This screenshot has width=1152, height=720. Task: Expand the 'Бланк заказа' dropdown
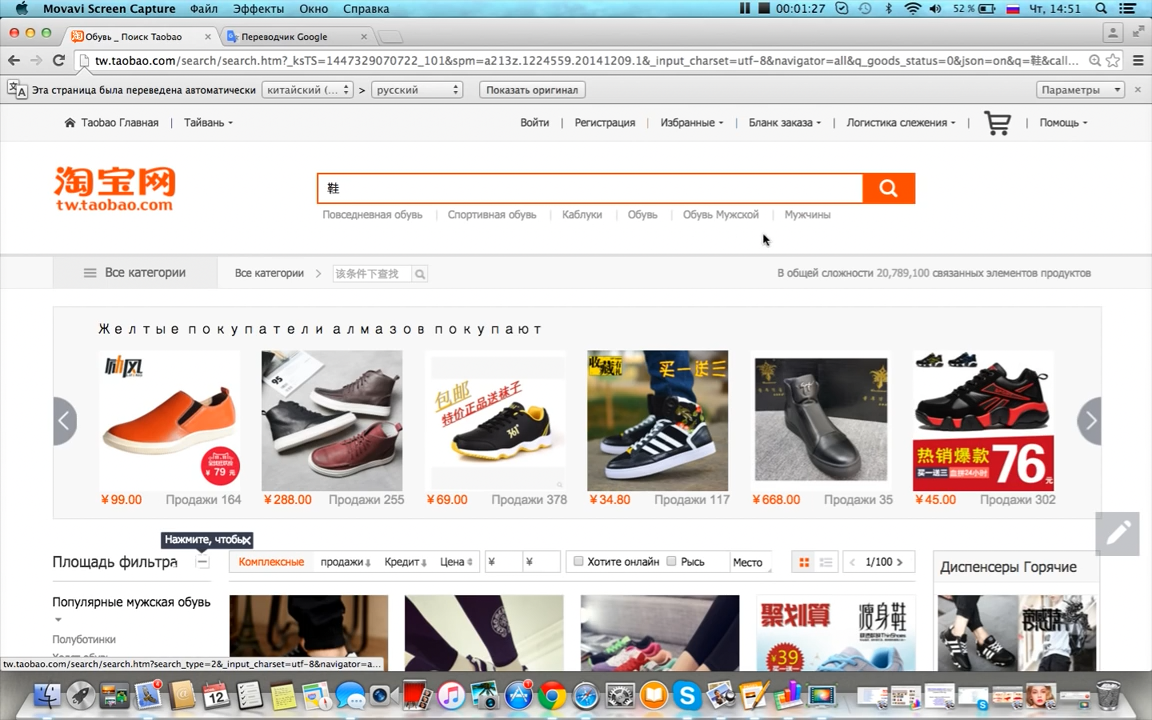[x=785, y=123]
